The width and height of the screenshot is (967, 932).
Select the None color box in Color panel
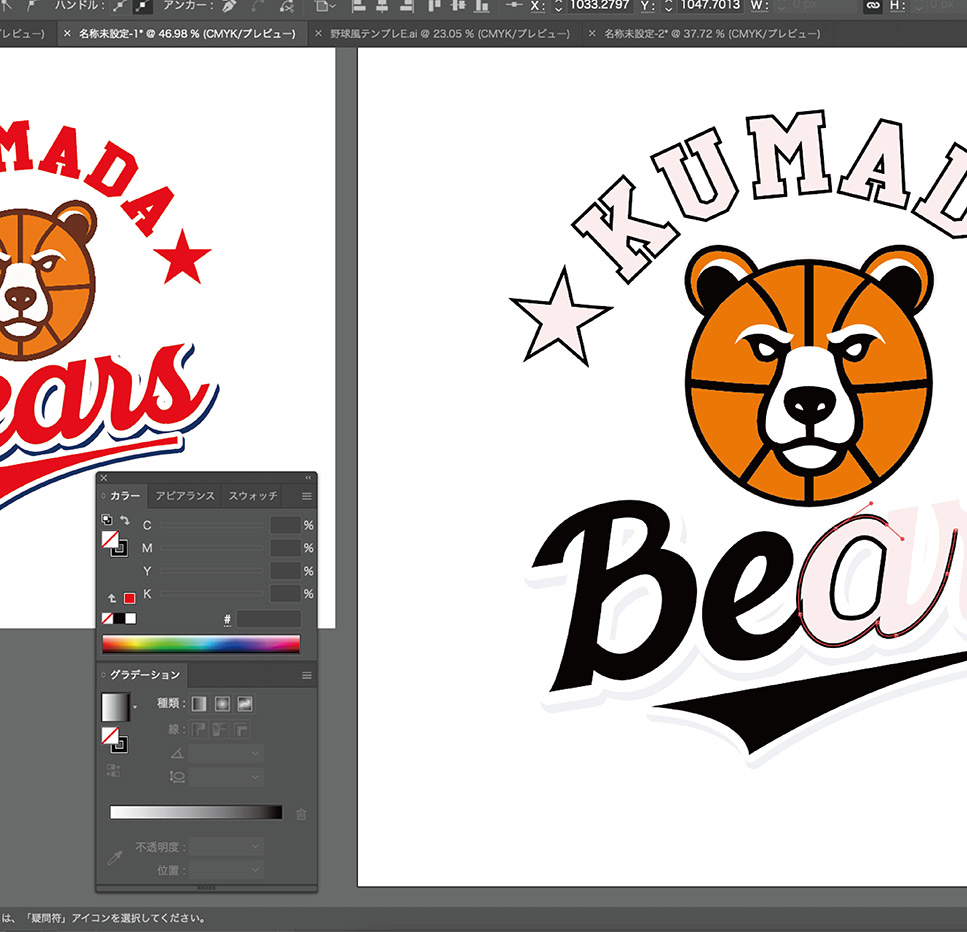coord(107,618)
